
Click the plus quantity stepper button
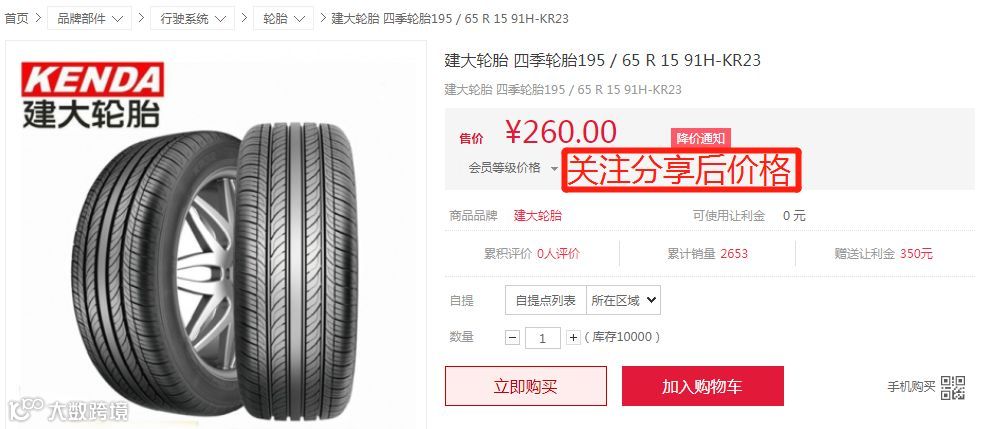(x=573, y=338)
